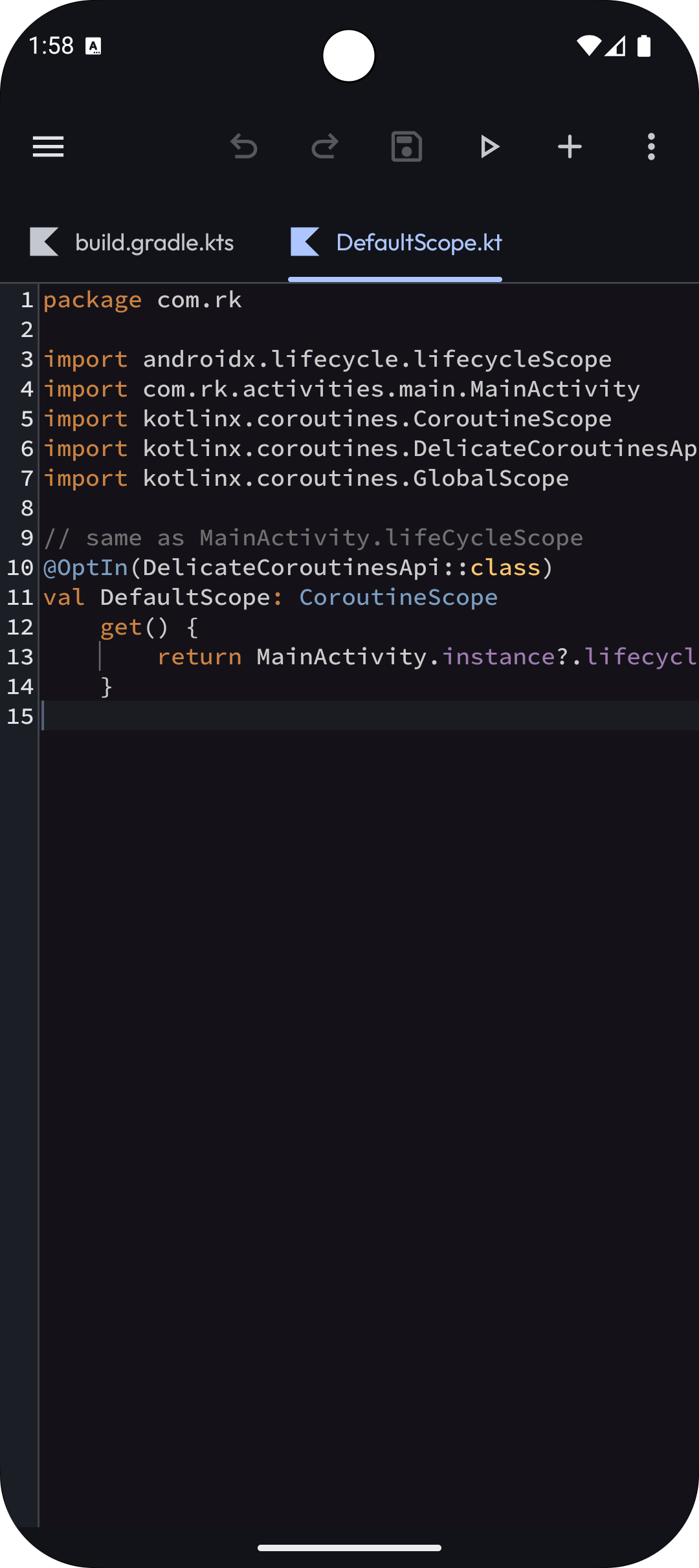The width and height of the screenshot is (699, 1568).
Task: Undo the last edit
Action: pos(244,147)
